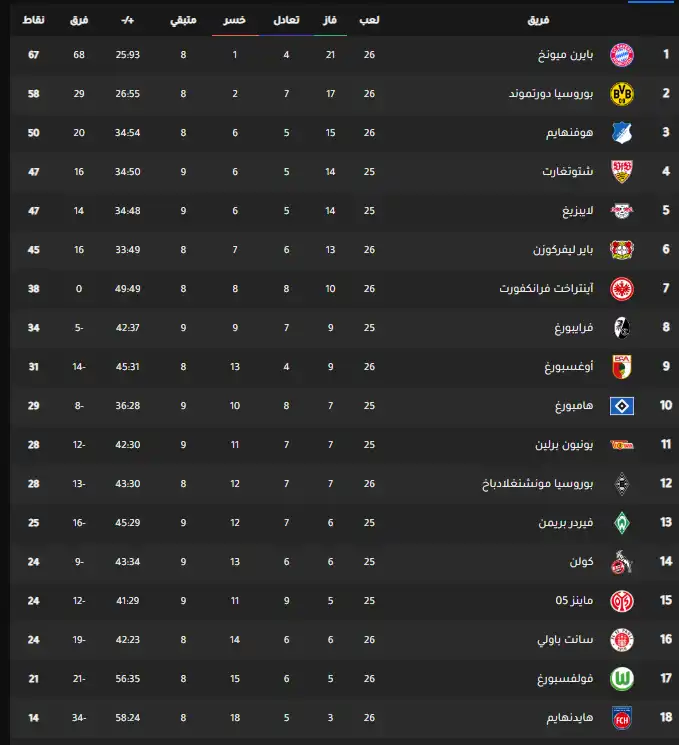Click the Hoffenheim club crest

coord(622,132)
